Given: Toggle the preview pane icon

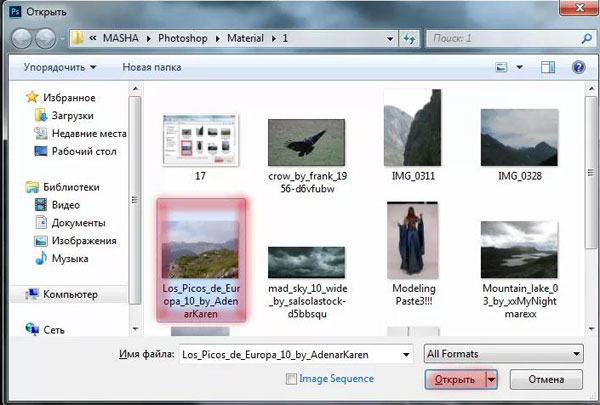Looking at the screenshot, I should 548,67.
